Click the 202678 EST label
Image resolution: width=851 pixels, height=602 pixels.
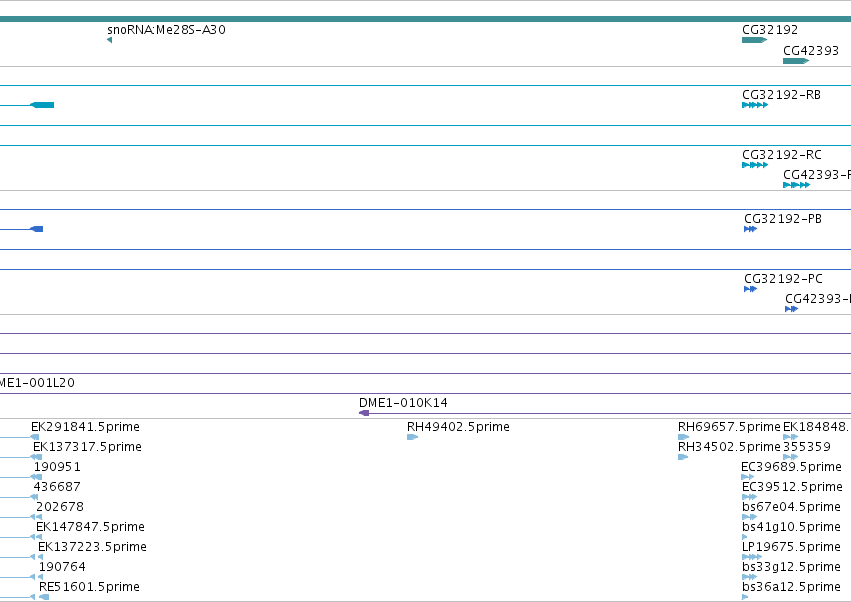(x=60, y=507)
